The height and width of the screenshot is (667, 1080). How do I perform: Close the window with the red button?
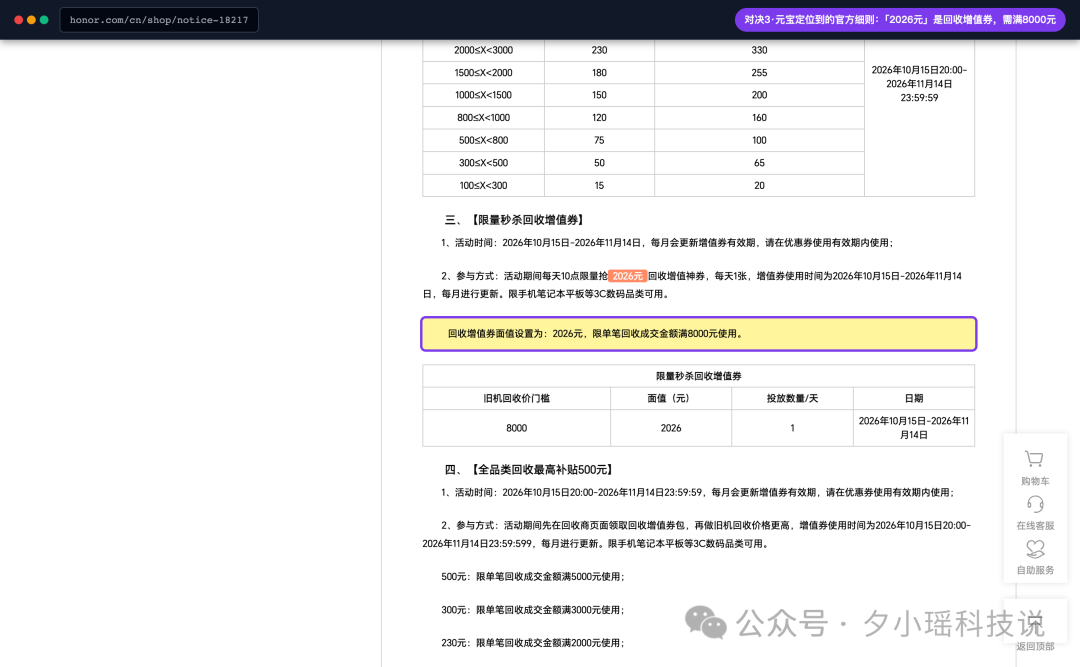click(x=19, y=20)
